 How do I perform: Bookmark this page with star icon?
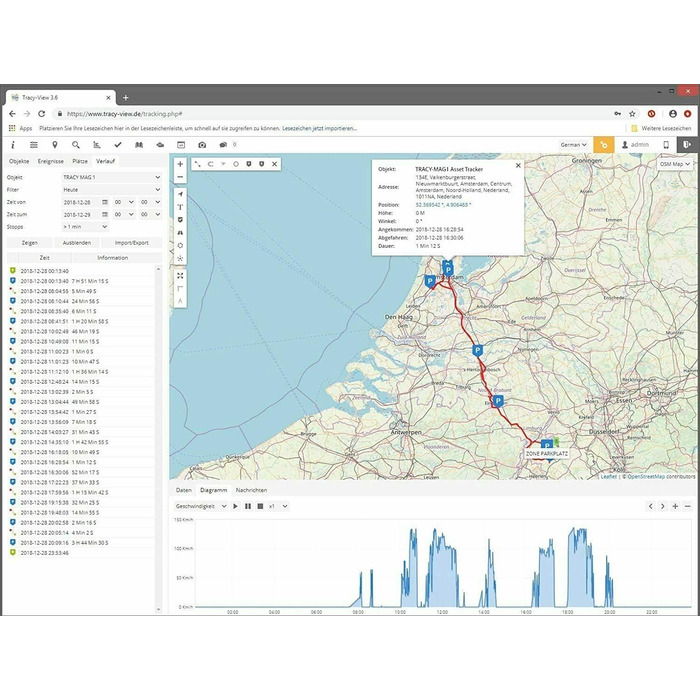[x=632, y=114]
